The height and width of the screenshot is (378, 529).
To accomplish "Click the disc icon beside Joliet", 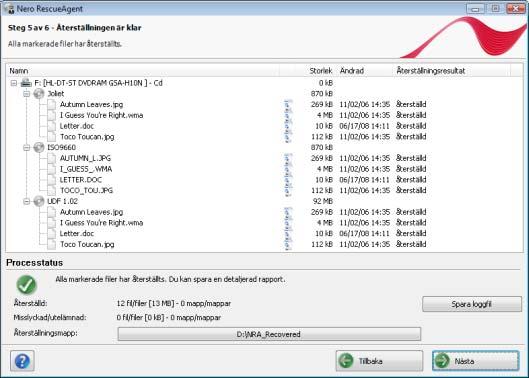I will tap(39, 93).
